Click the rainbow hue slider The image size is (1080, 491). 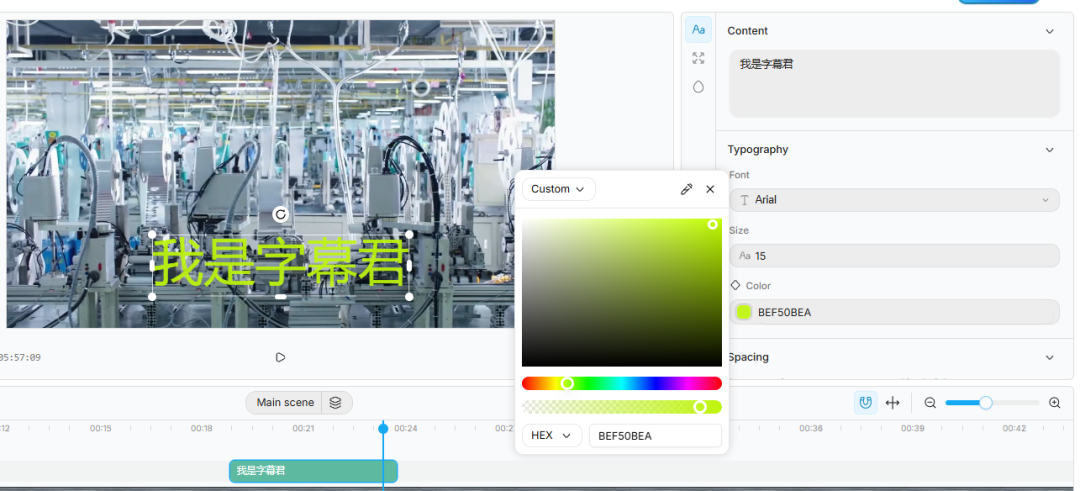(621, 384)
